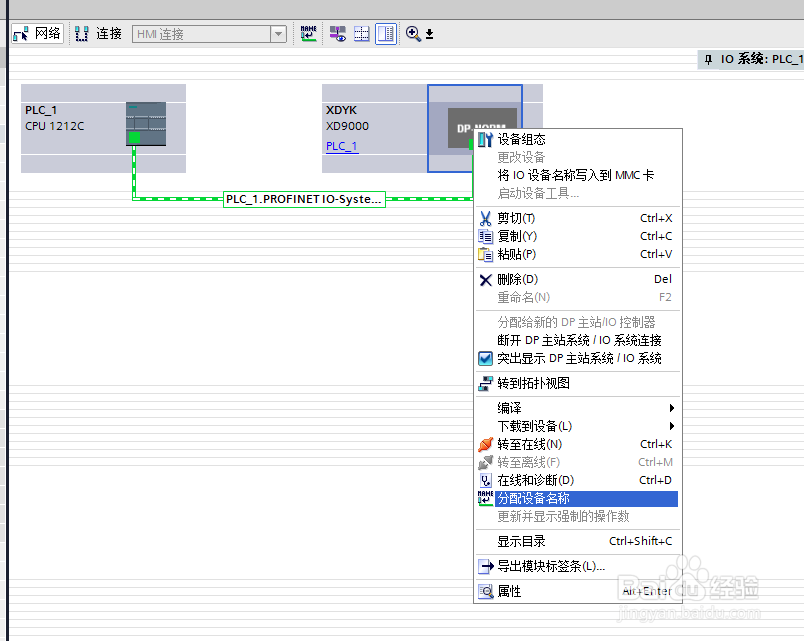
Task: Choose 设备组态 in context menu
Action: [x=577, y=139]
